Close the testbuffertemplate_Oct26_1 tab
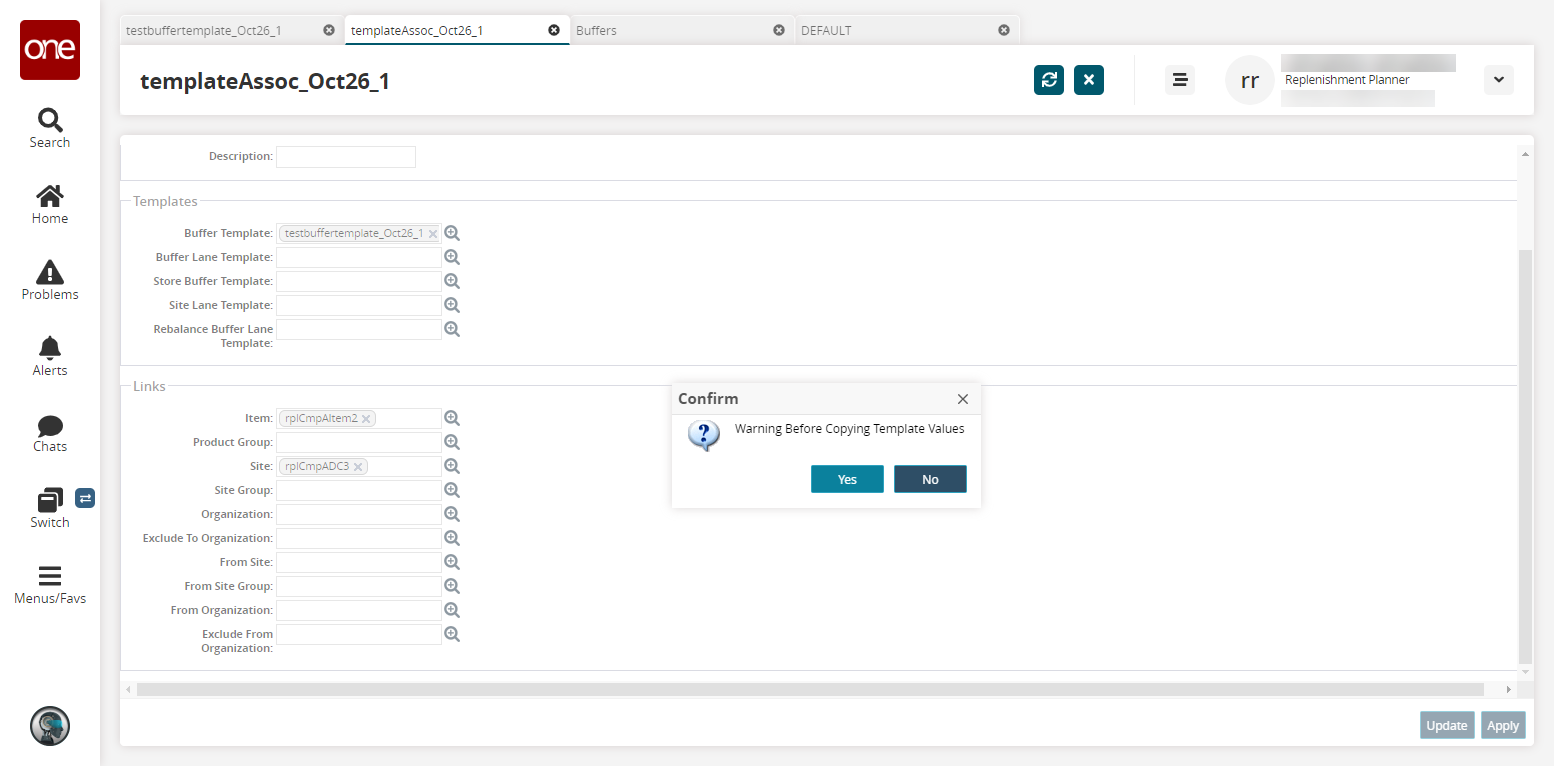This screenshot has height=766, width=1554. pos(329,30)
